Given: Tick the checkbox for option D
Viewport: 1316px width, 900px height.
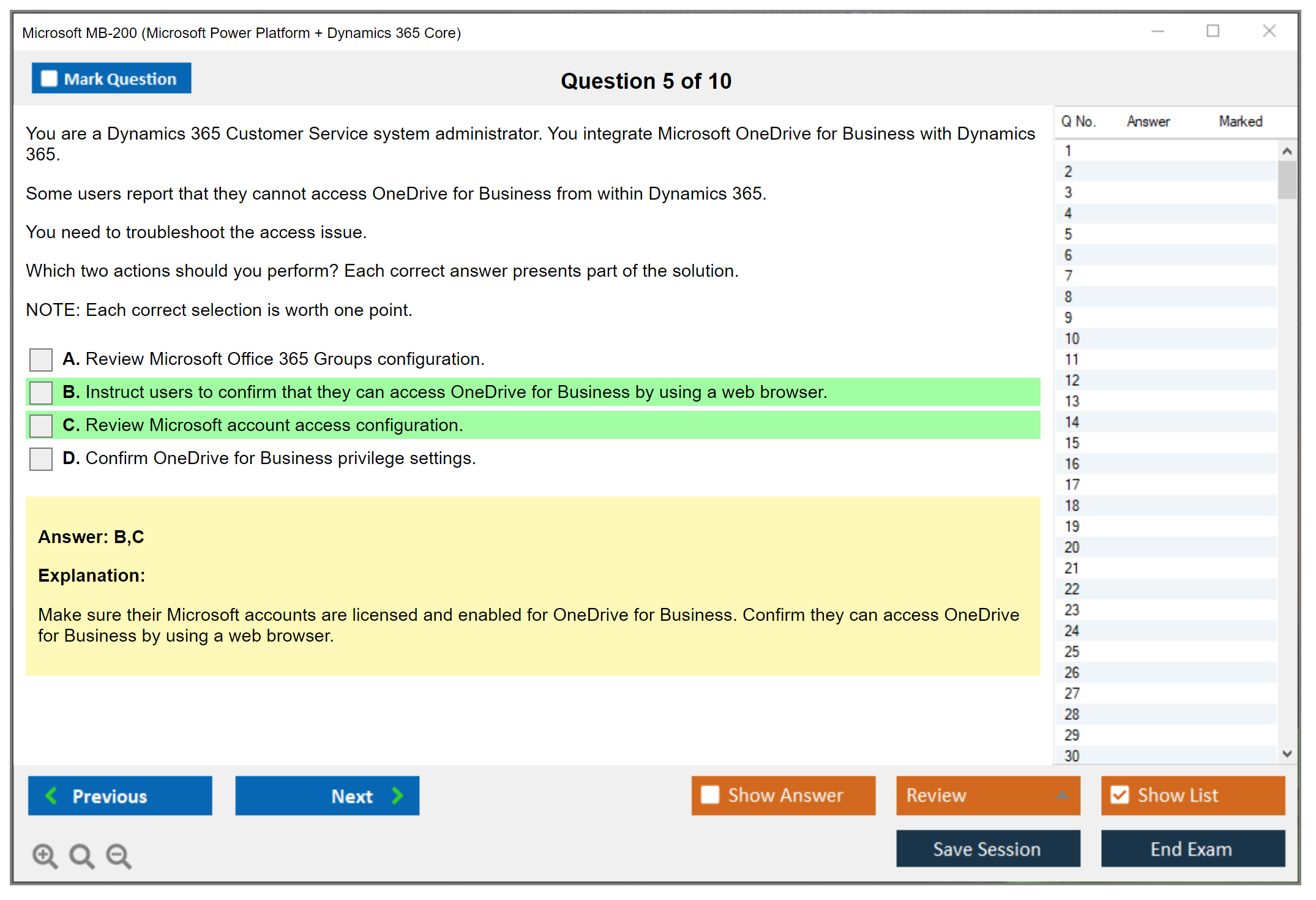Looking at the screenshot, I should point(41,459).
